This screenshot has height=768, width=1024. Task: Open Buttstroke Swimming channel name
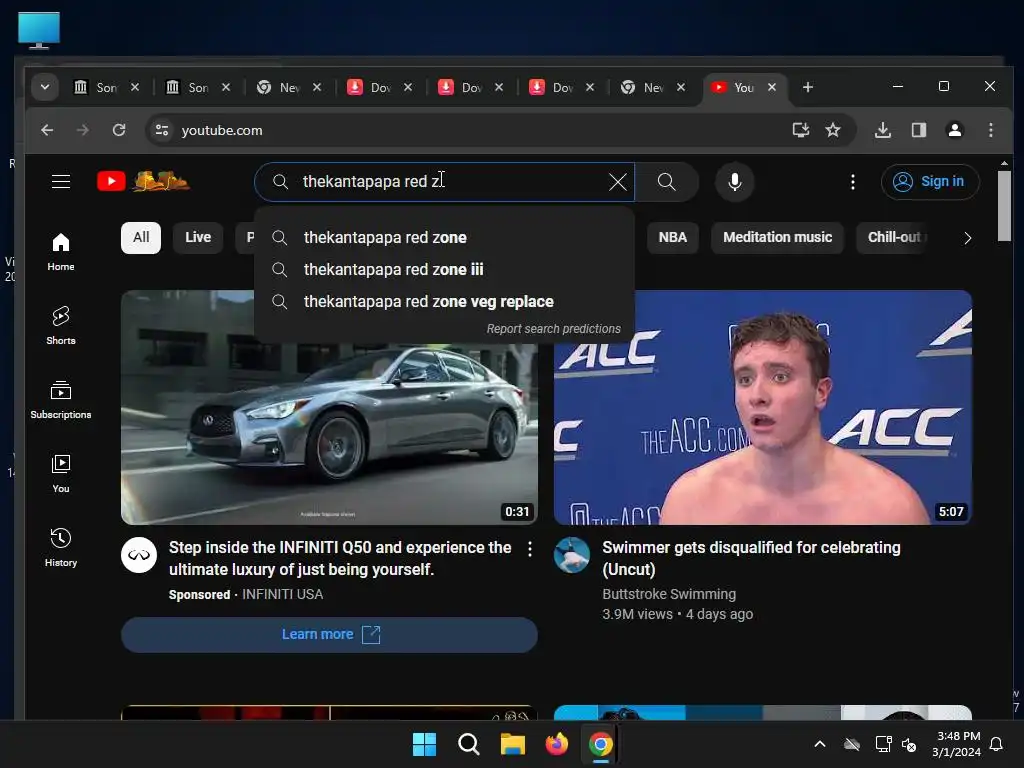[x=669, y=594]
